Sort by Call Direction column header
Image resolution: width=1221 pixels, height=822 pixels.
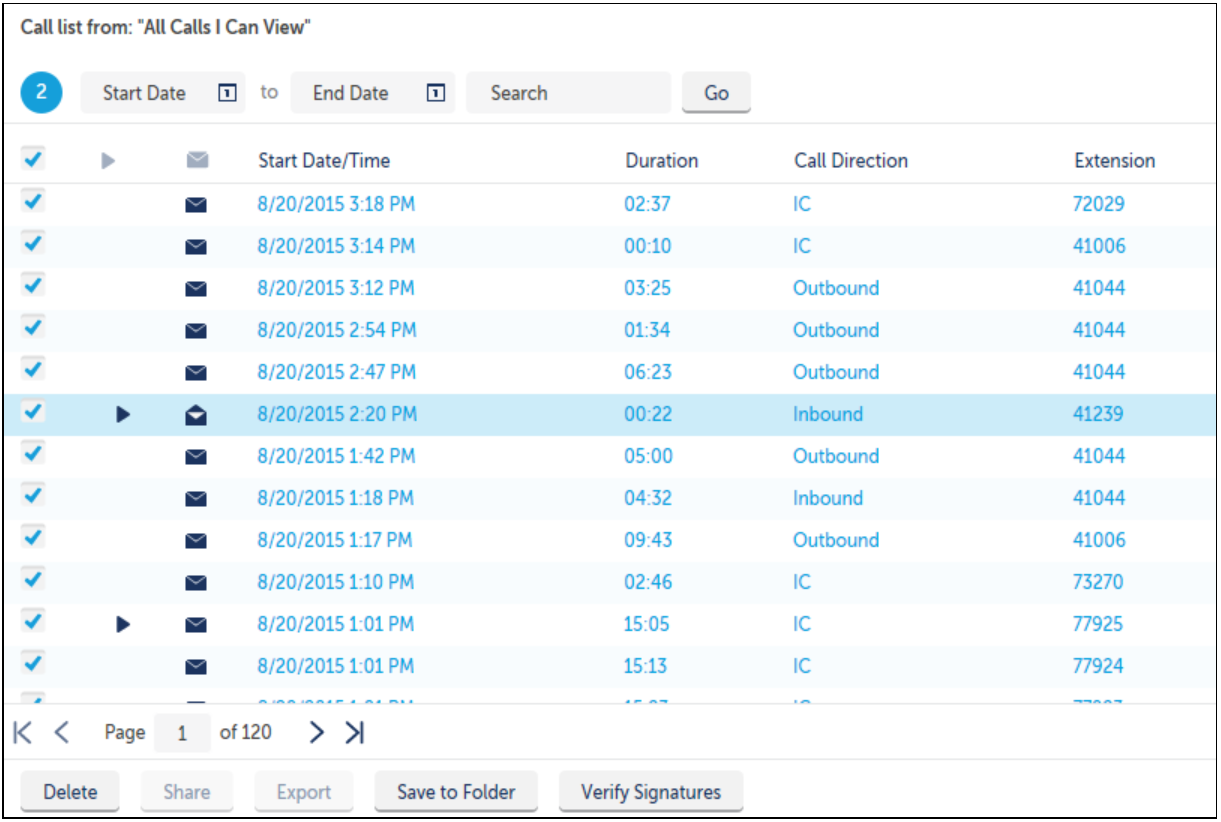point(851,161)
